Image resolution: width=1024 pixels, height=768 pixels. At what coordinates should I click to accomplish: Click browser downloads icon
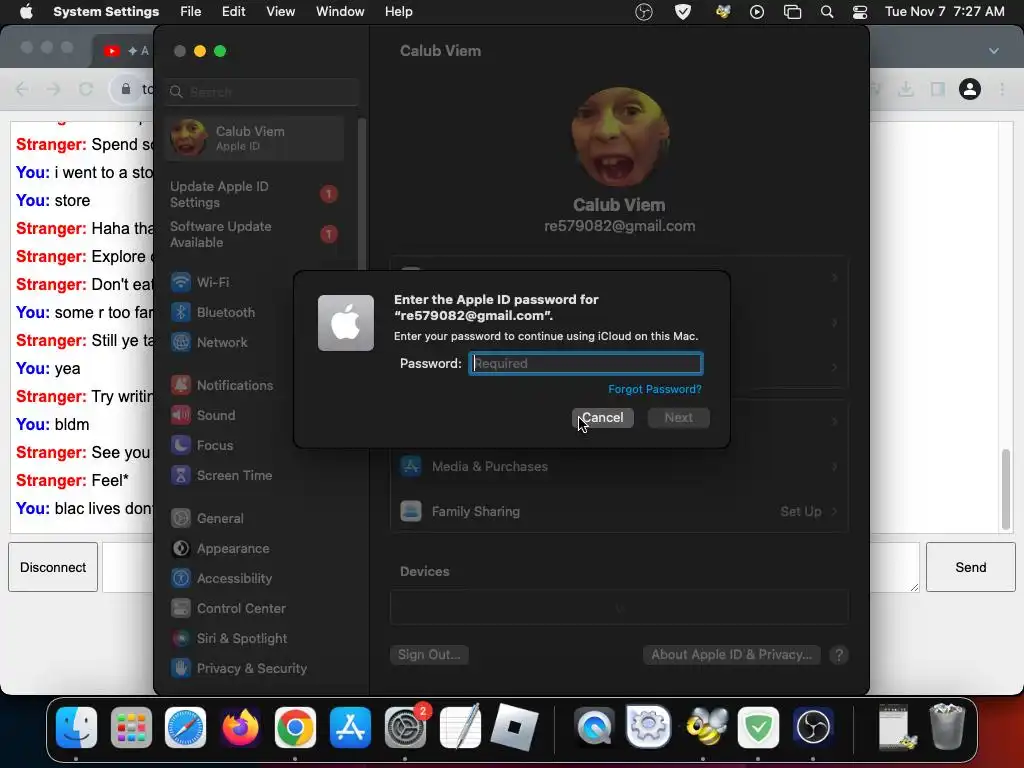[x=905, y=89]
